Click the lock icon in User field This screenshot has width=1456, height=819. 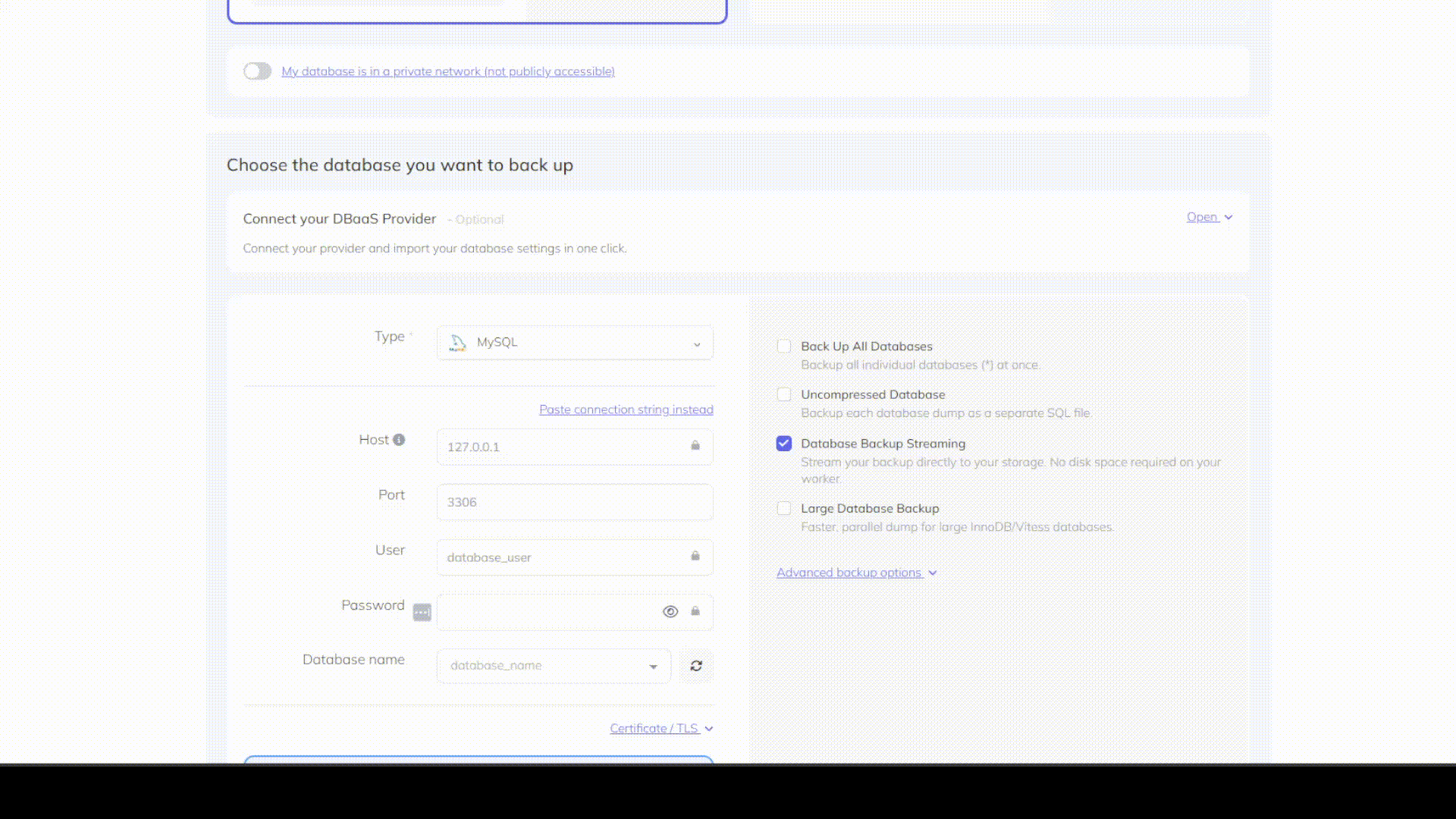[695, 557]
